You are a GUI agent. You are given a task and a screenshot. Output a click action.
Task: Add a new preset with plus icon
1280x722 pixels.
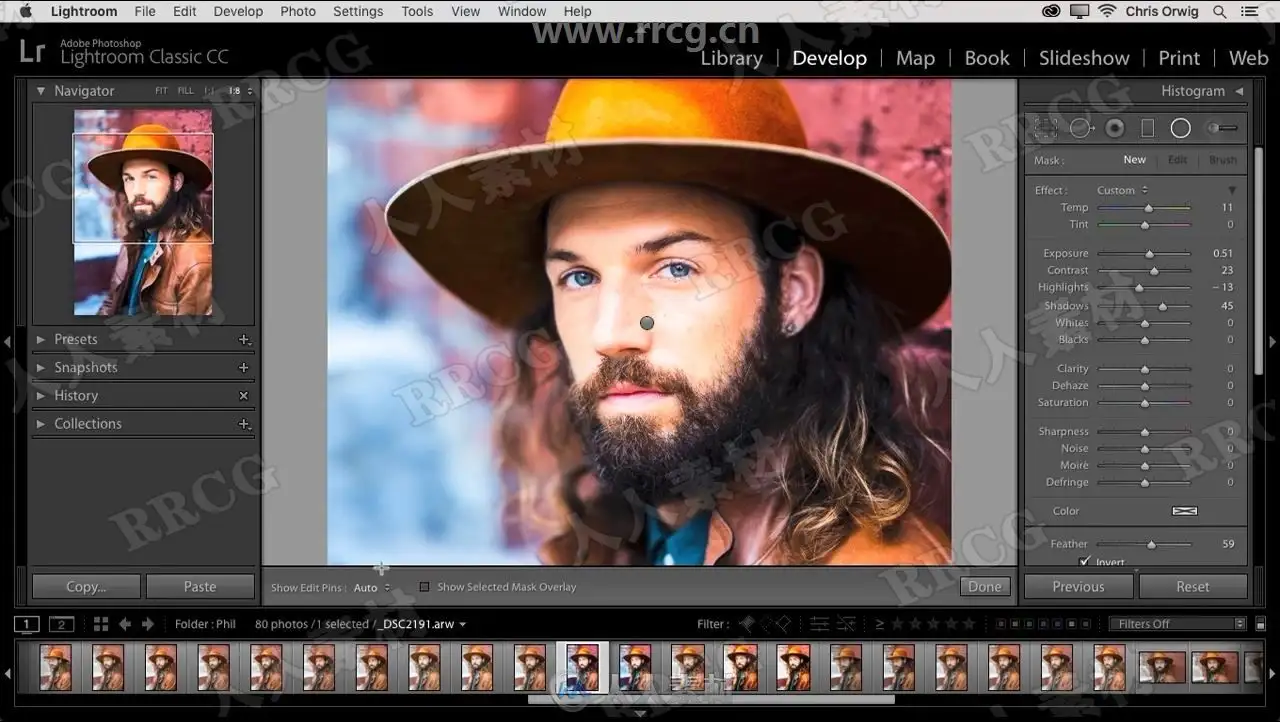click(x=244, y=340)
